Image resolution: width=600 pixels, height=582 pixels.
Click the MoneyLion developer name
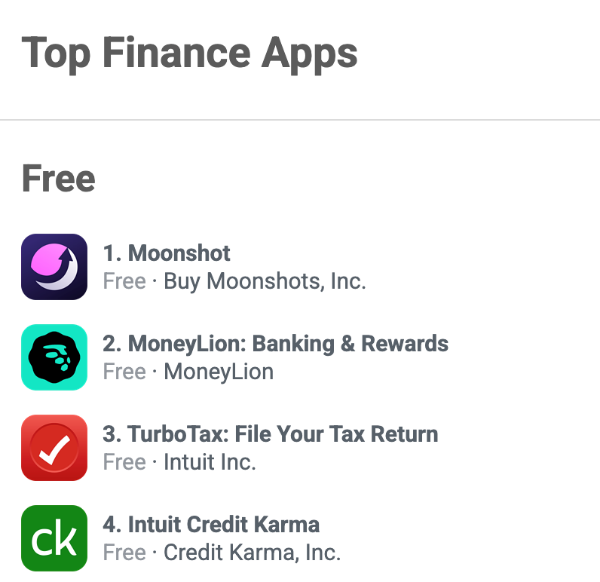[x=218, y=372]
